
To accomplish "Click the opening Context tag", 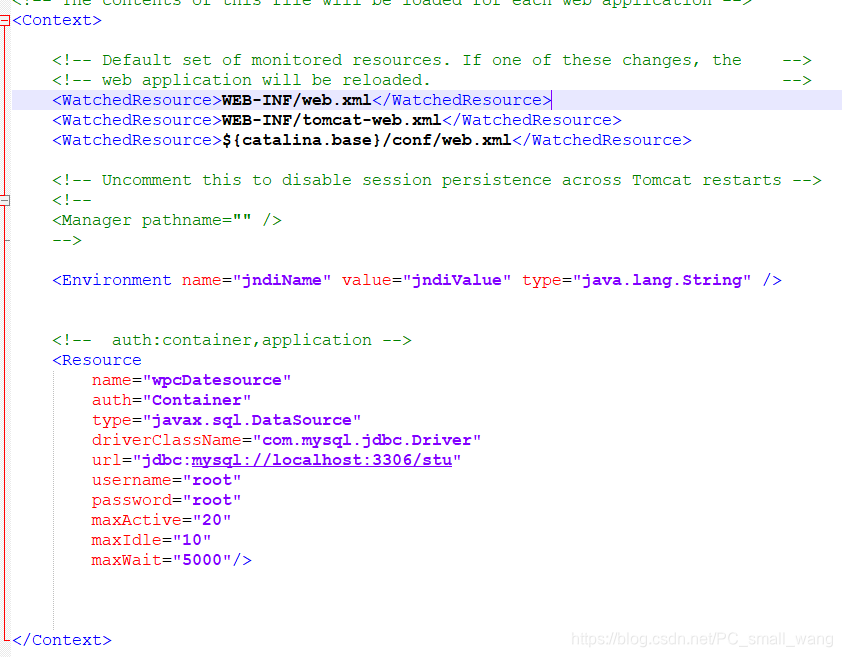I will point(57,20).
